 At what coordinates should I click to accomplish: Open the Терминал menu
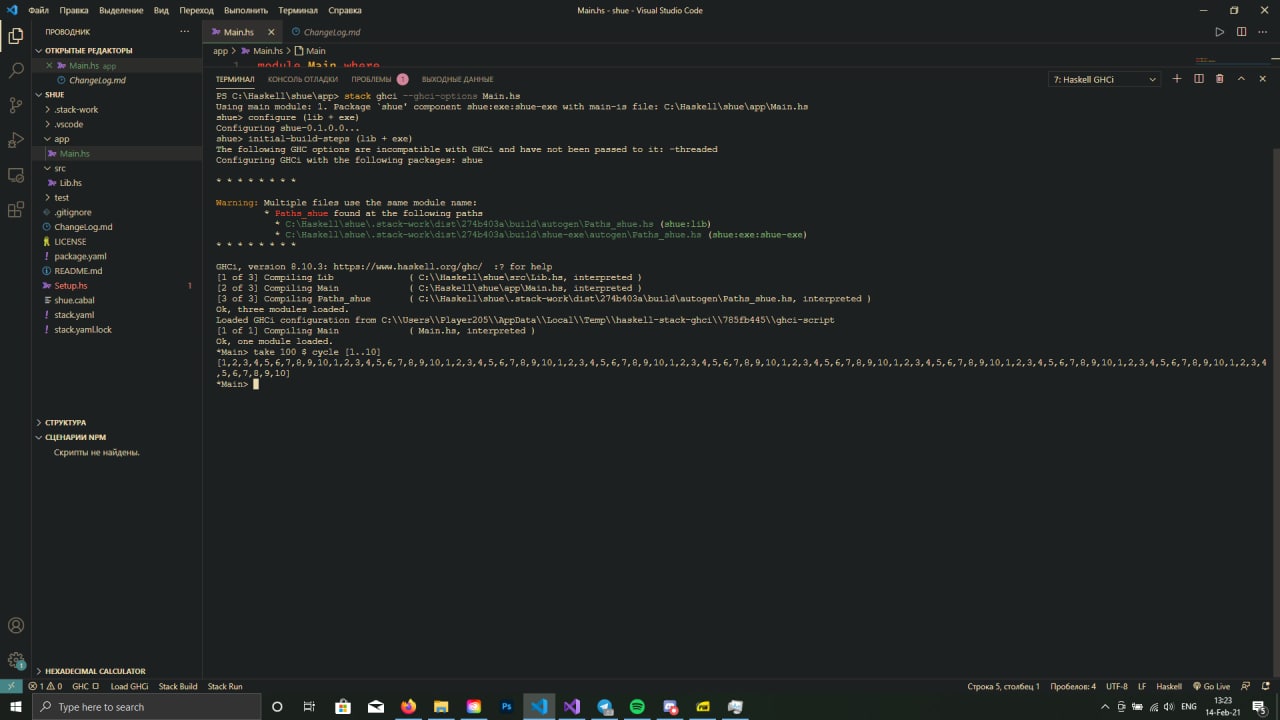[298, 10]
